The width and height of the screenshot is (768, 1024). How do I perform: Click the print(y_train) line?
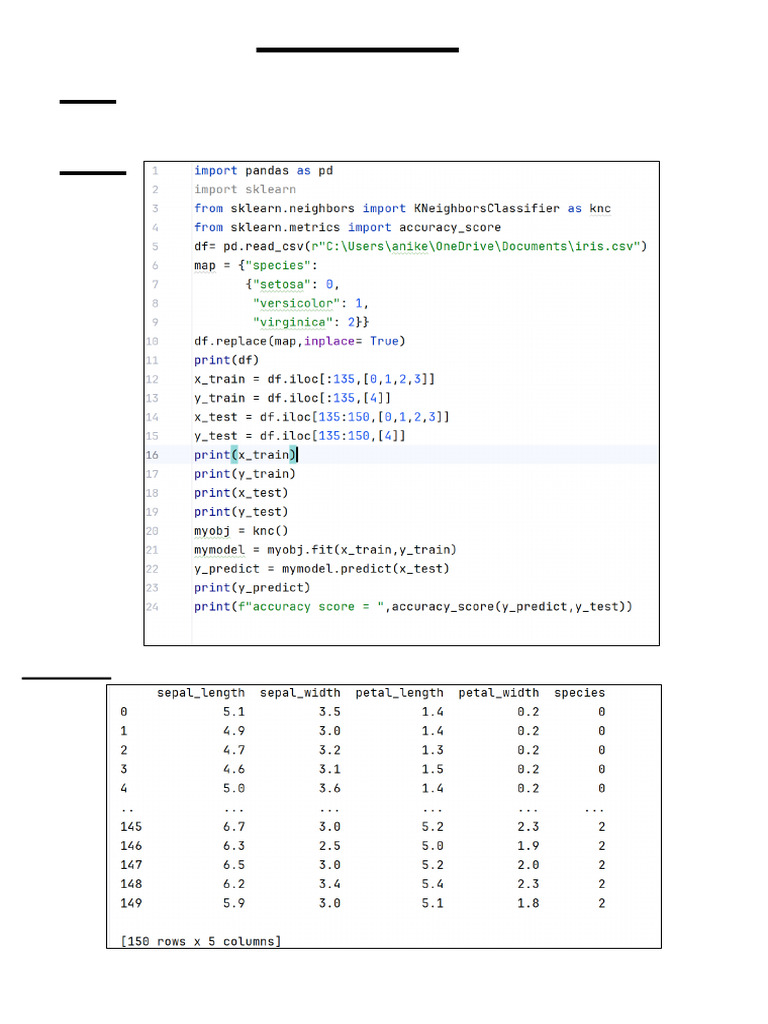point(245,473)
